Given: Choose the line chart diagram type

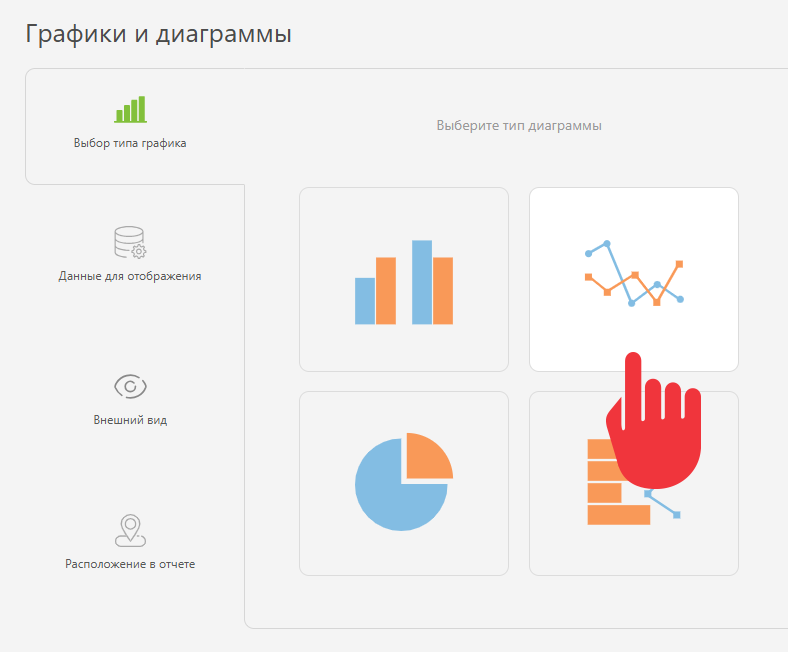Looking at the screenshot, I should (x=634, y=280).
